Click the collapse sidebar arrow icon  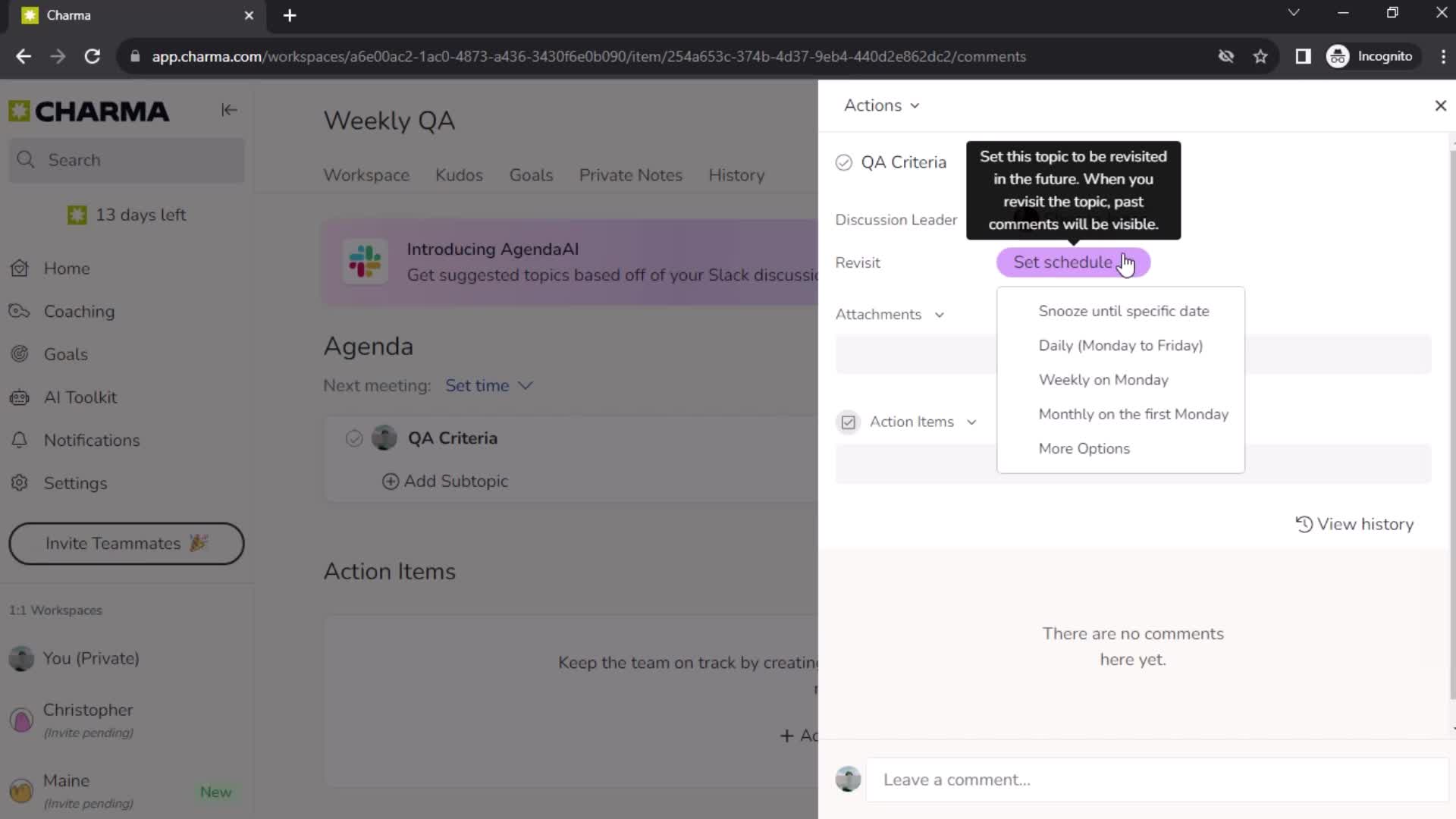tap(229, 110)
